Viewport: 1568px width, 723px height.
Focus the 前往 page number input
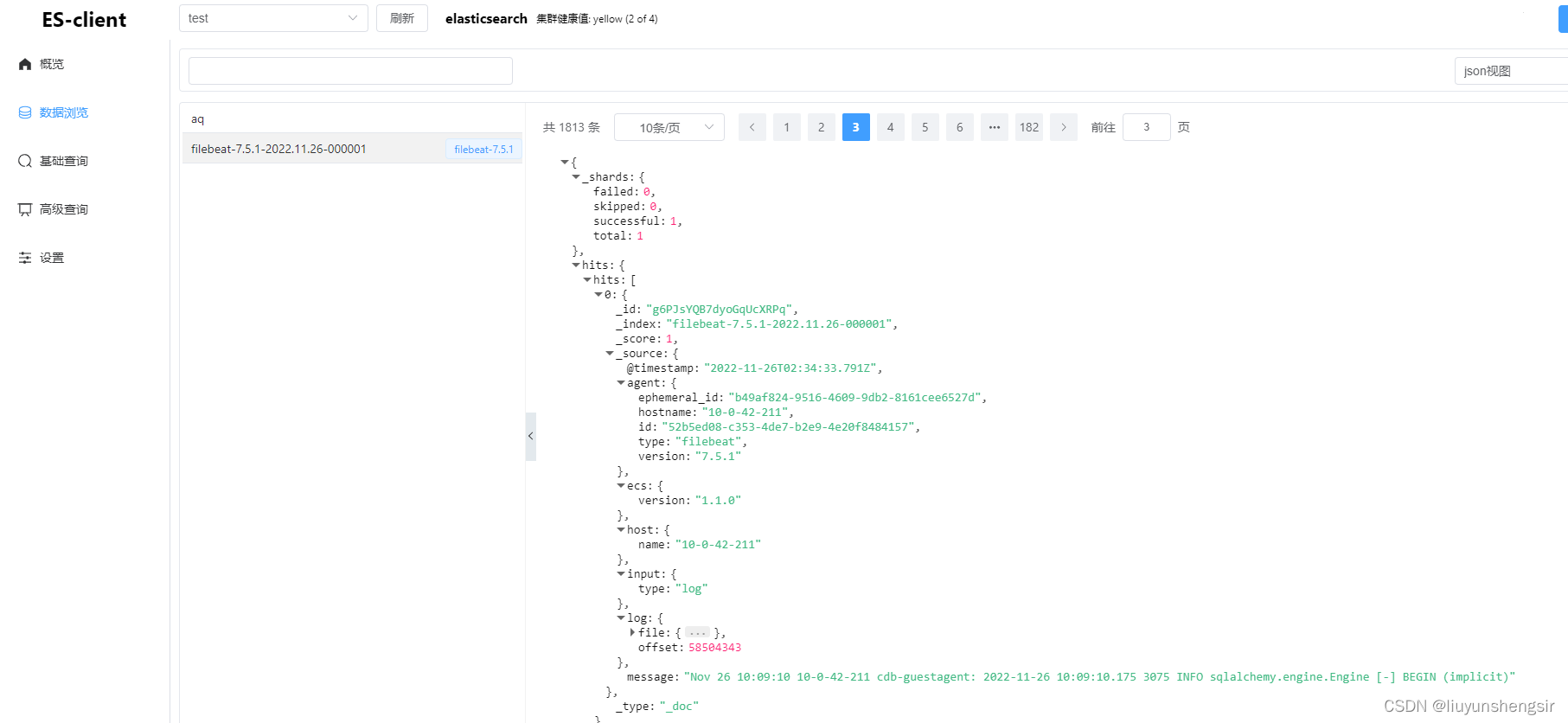pyautogui.click(x=1147, y=127)
